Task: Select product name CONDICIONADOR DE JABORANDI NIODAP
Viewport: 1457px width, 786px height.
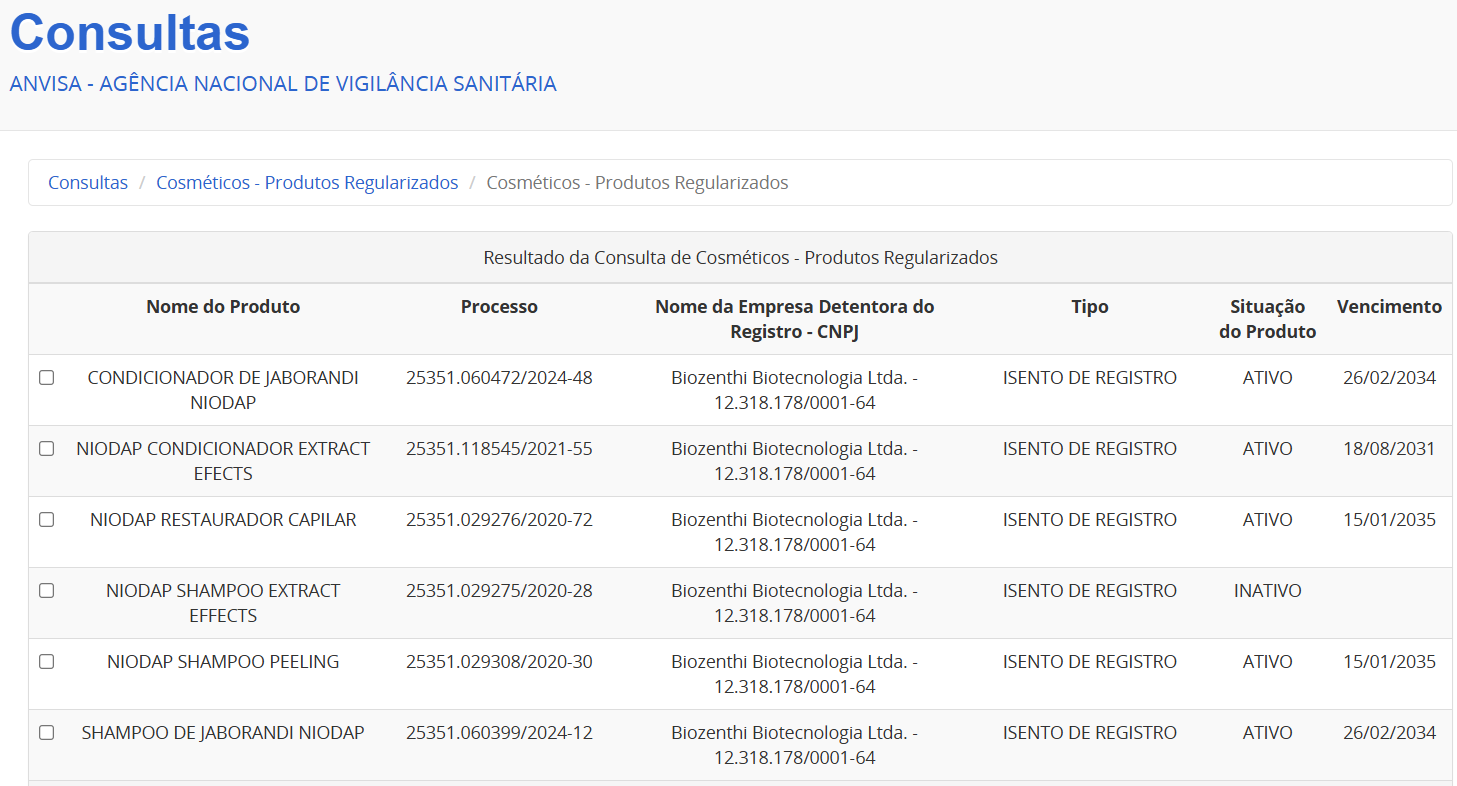Action: coord(223,390)
